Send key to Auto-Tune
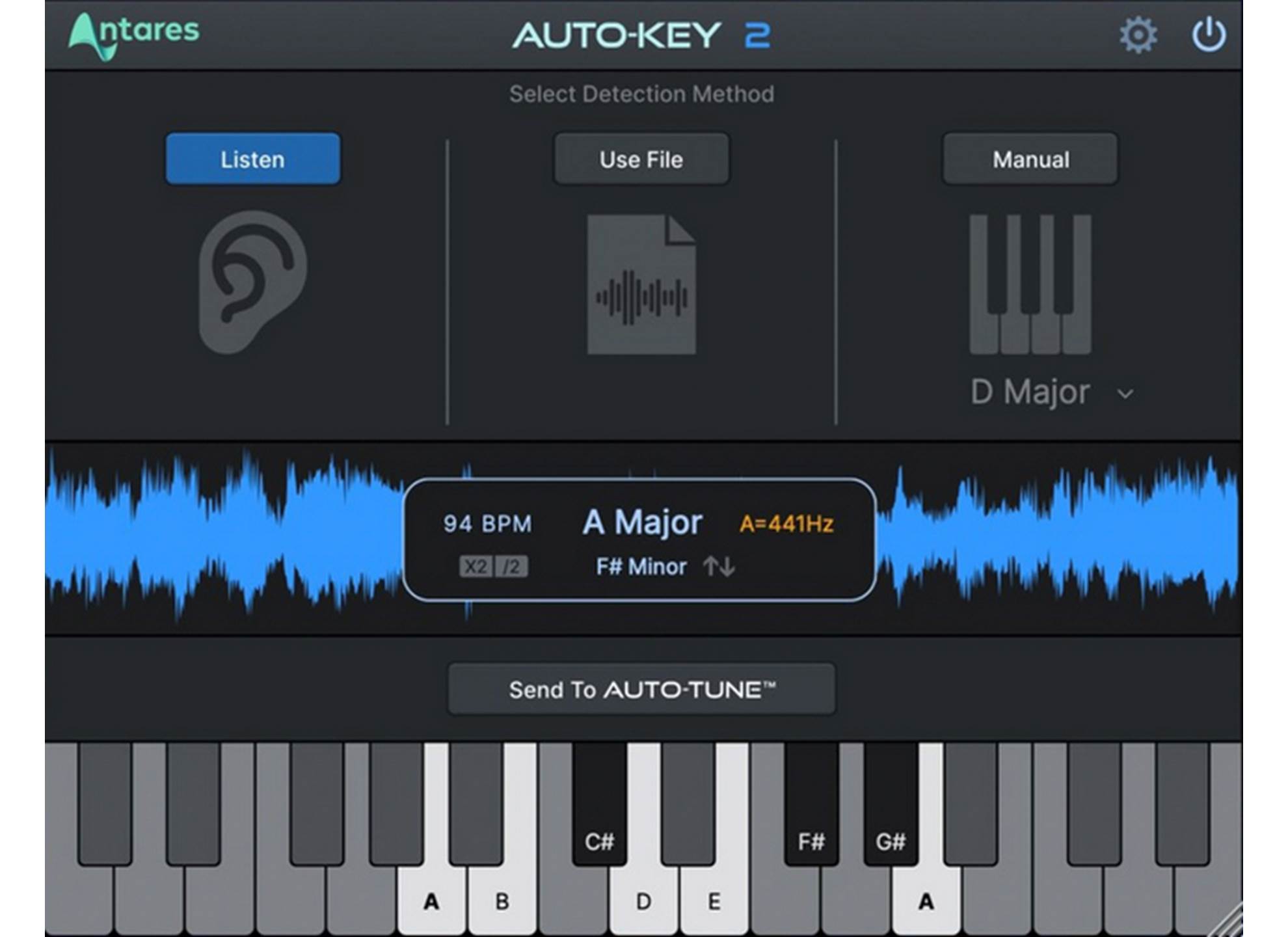Image resolution: width=1288 pixels, height=937 pixels. 641,689
